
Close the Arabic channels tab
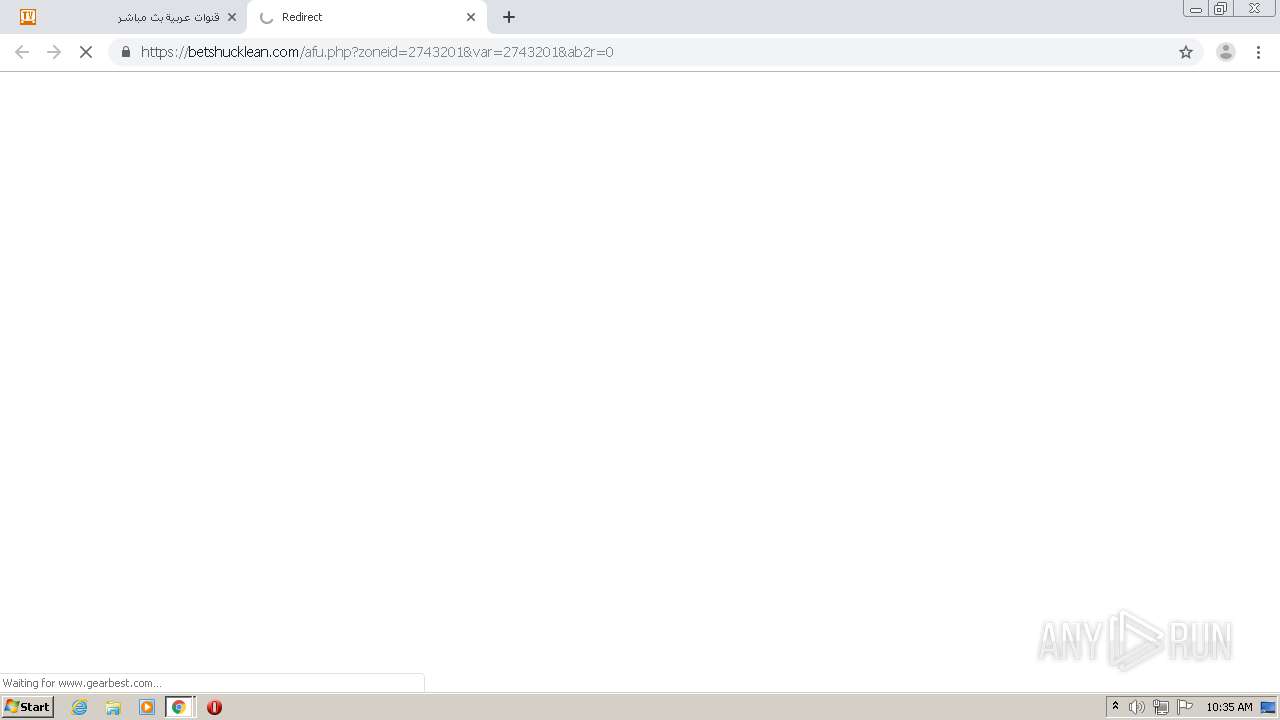pos(232,17)
